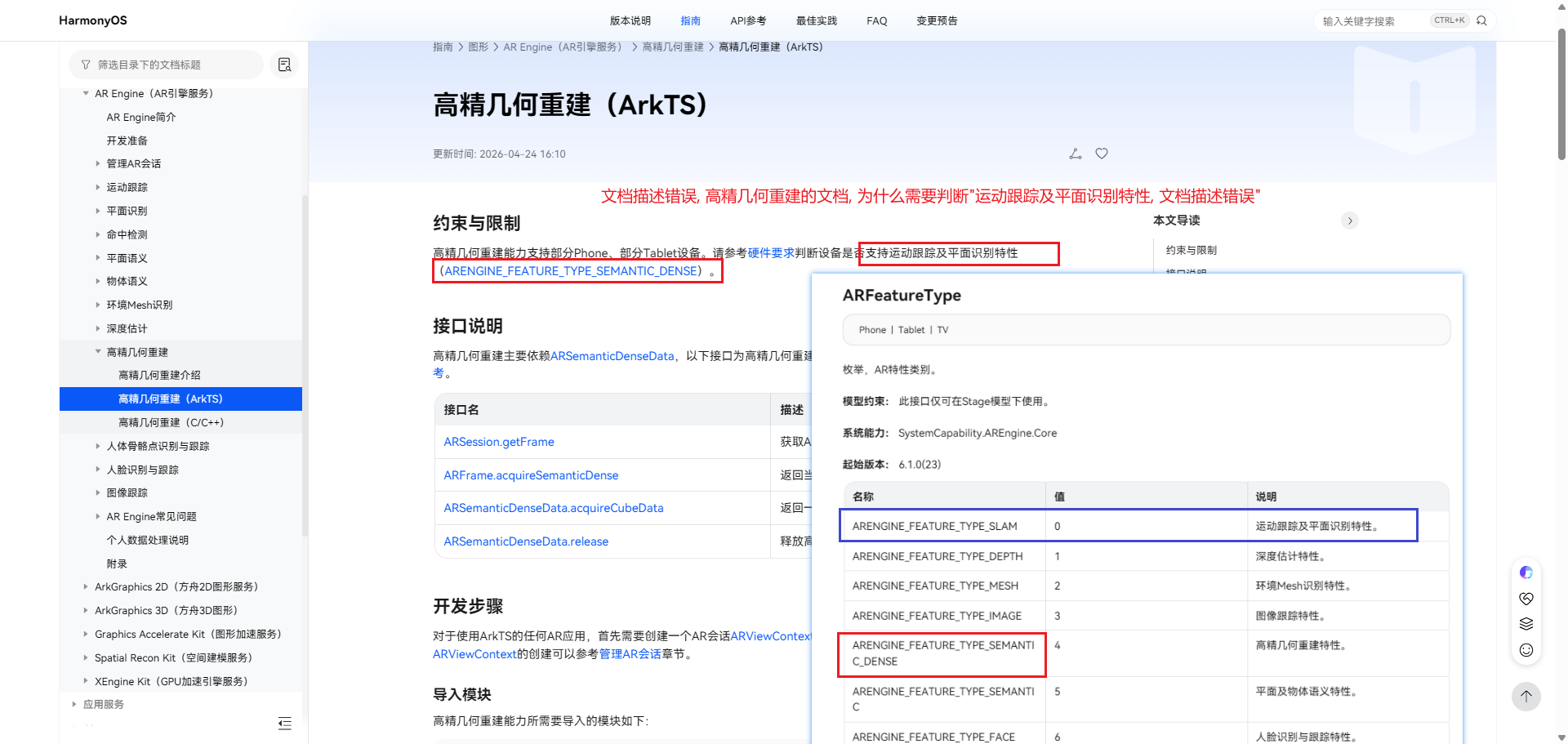Screen dimensions: 1568x744
Task: Open the 版本说明 nav tab
Action: (630, 20)
